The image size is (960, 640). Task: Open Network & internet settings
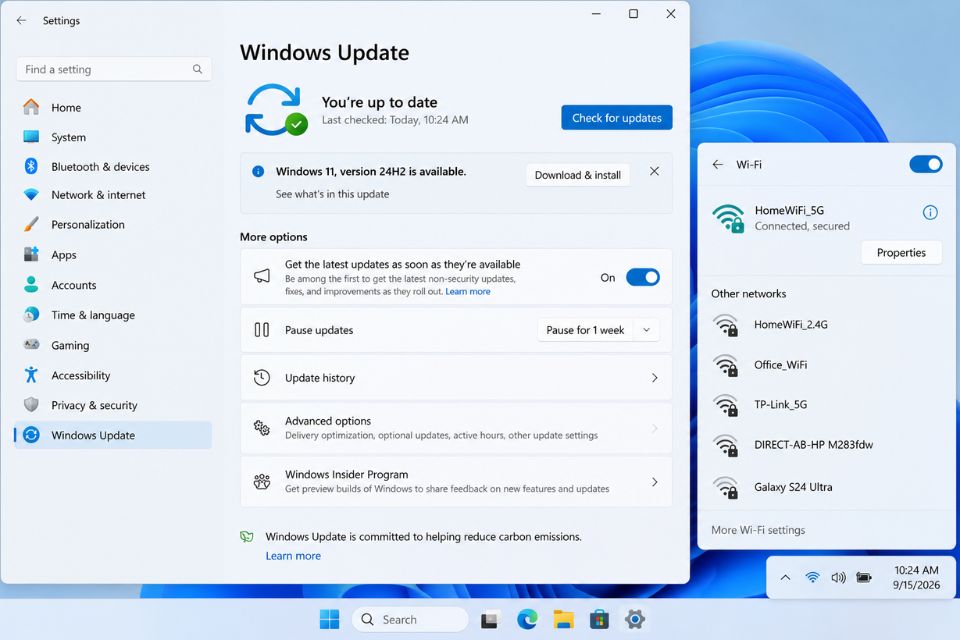[113, 195]
